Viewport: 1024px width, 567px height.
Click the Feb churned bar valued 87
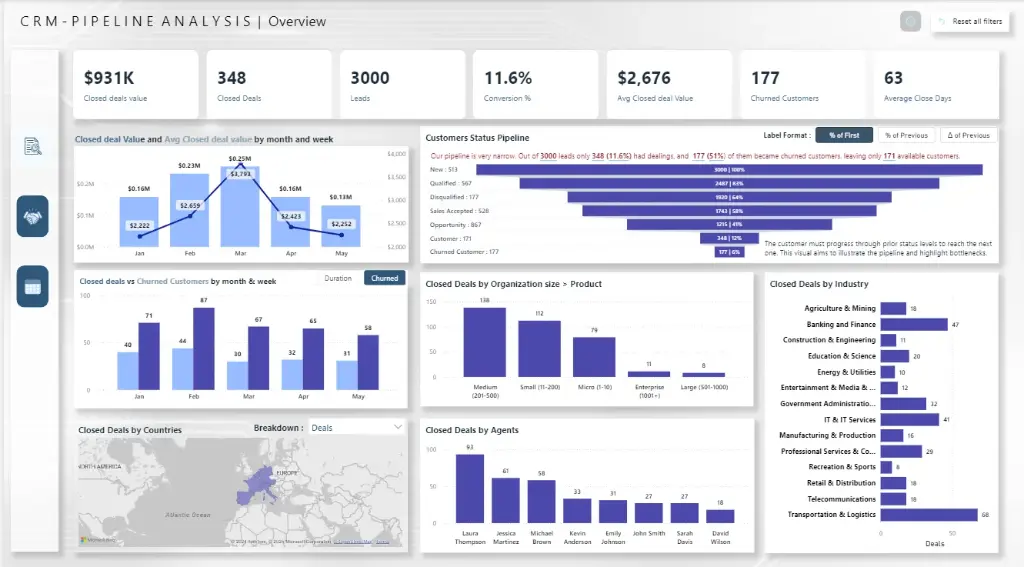[204, 349]
